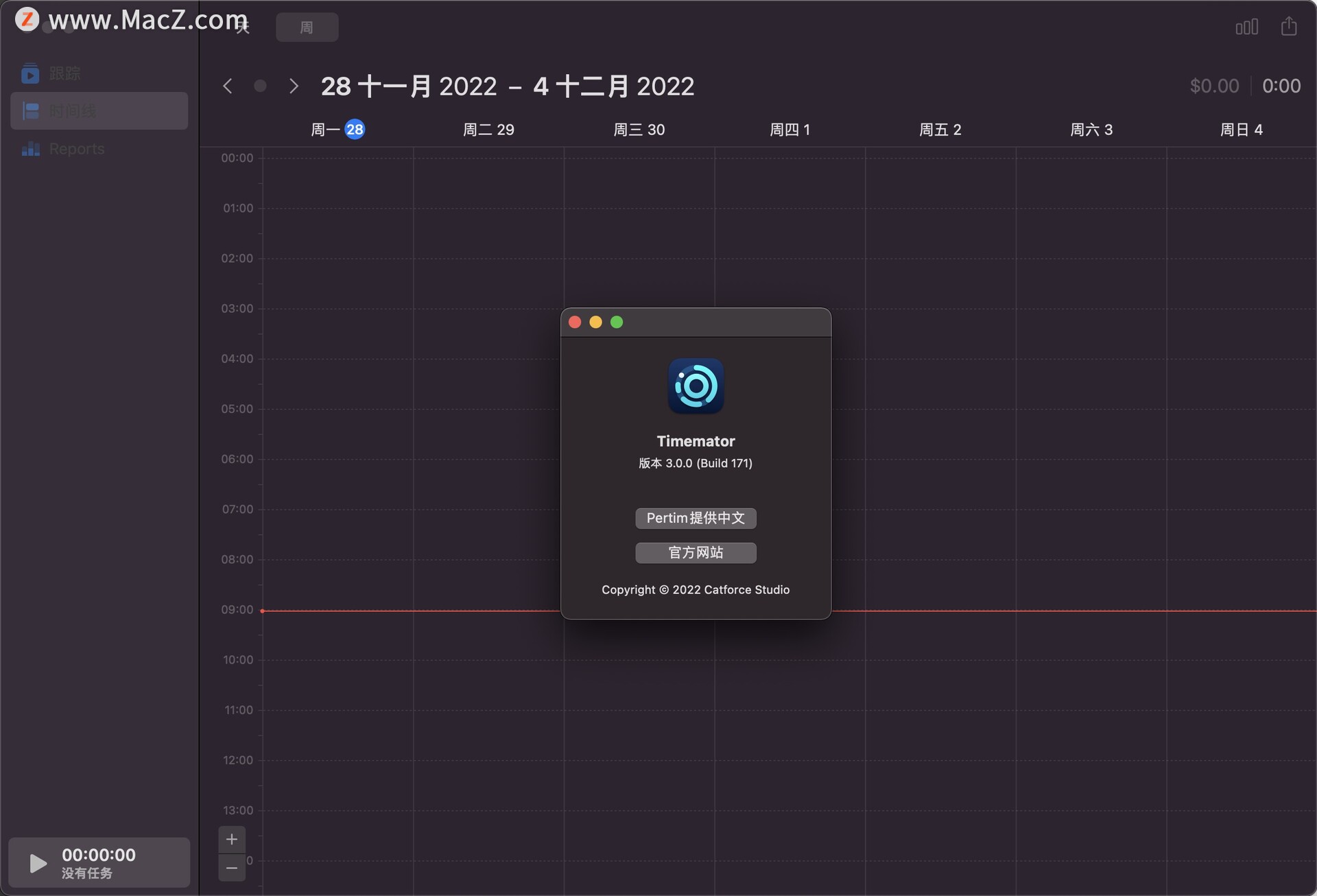Click the Copyright © 2022 Catforce Studio text
Screen dimensions: 1317x896
coord(696,590)
